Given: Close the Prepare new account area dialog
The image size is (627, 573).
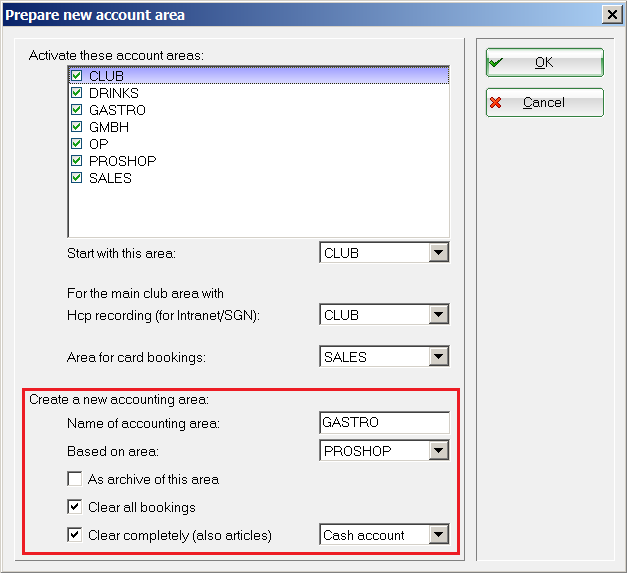Looking at the screenshot, I should tap(610, 14).
